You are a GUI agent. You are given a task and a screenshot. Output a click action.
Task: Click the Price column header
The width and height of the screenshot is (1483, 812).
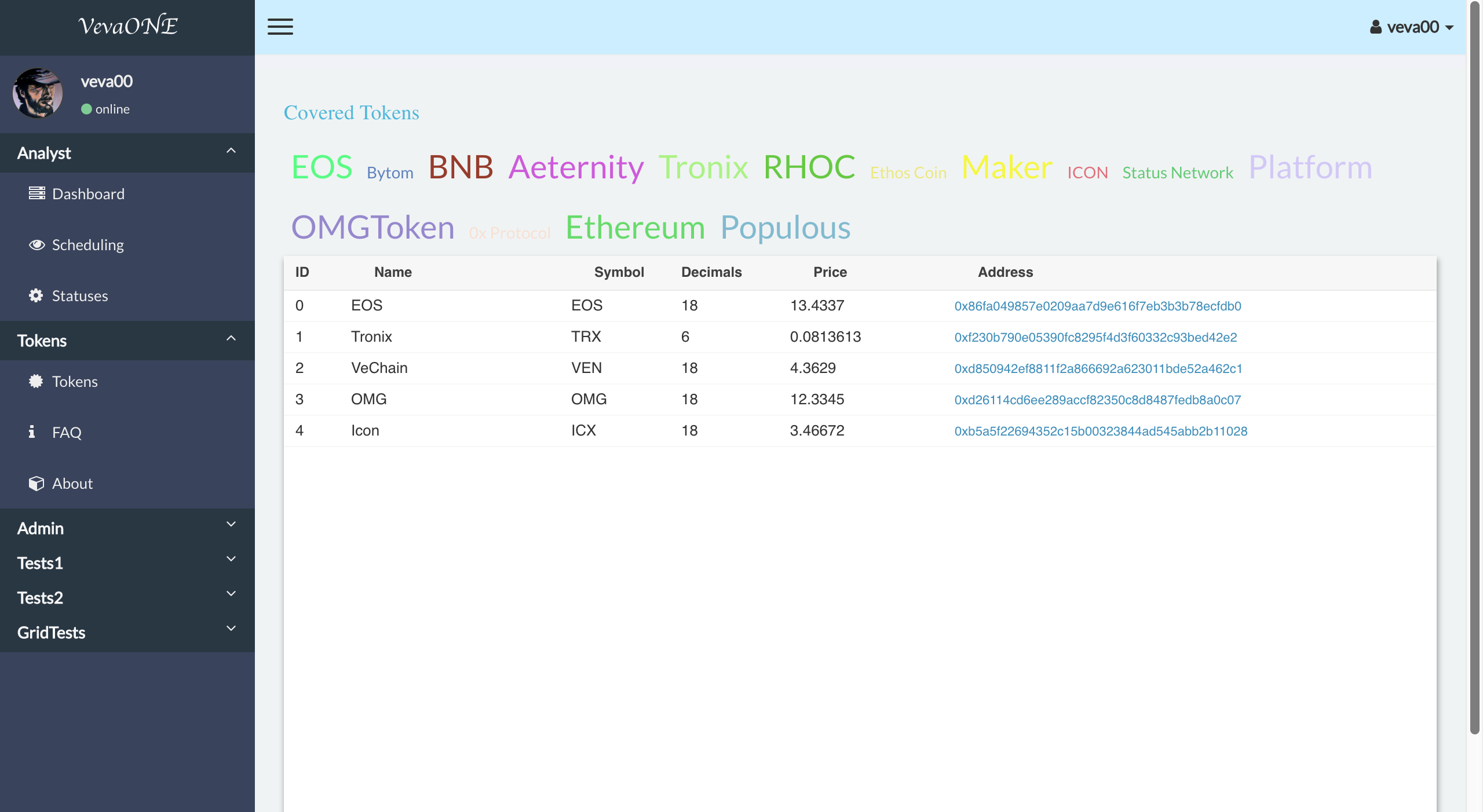pos(830,272)
